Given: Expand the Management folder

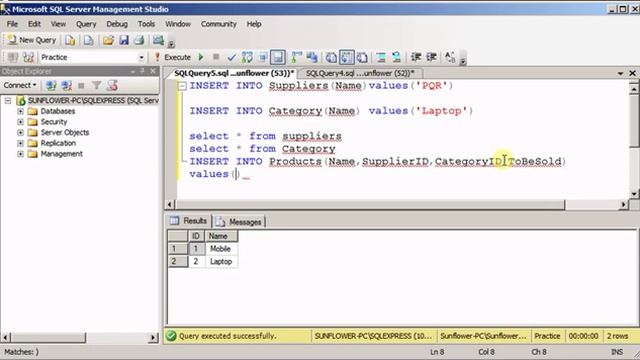Looking at the screenshot, I should coord(20,154).
